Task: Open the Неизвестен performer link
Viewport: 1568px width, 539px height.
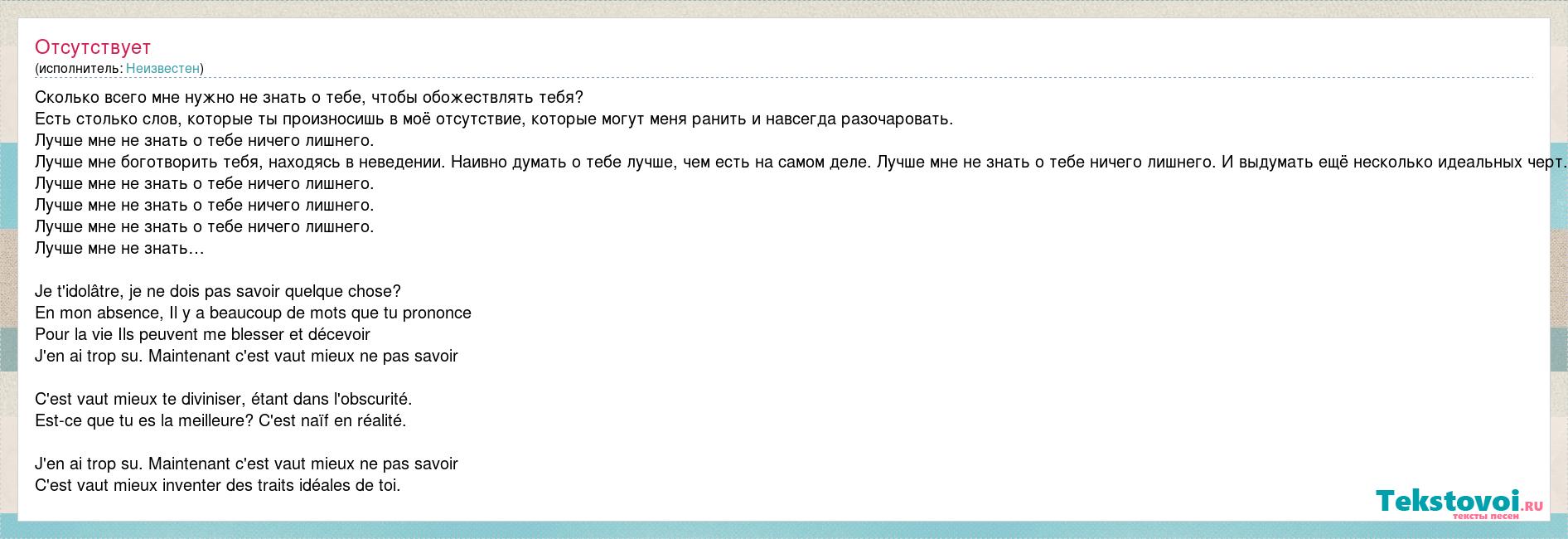Action: tap(162, 69)
